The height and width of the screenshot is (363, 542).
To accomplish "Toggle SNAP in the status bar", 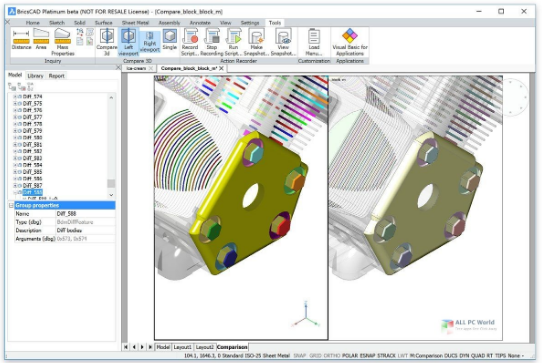I will tap(300, 355).
